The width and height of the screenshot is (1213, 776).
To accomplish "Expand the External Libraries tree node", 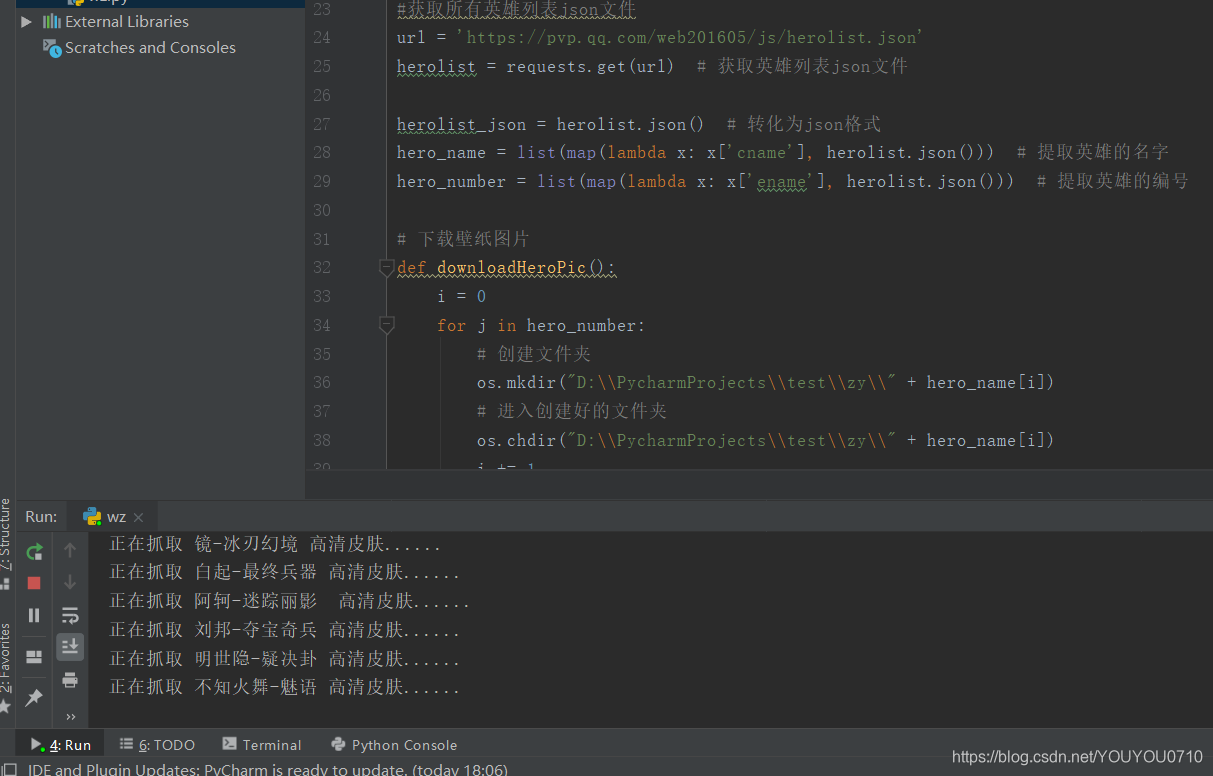I will pos(26,21).
